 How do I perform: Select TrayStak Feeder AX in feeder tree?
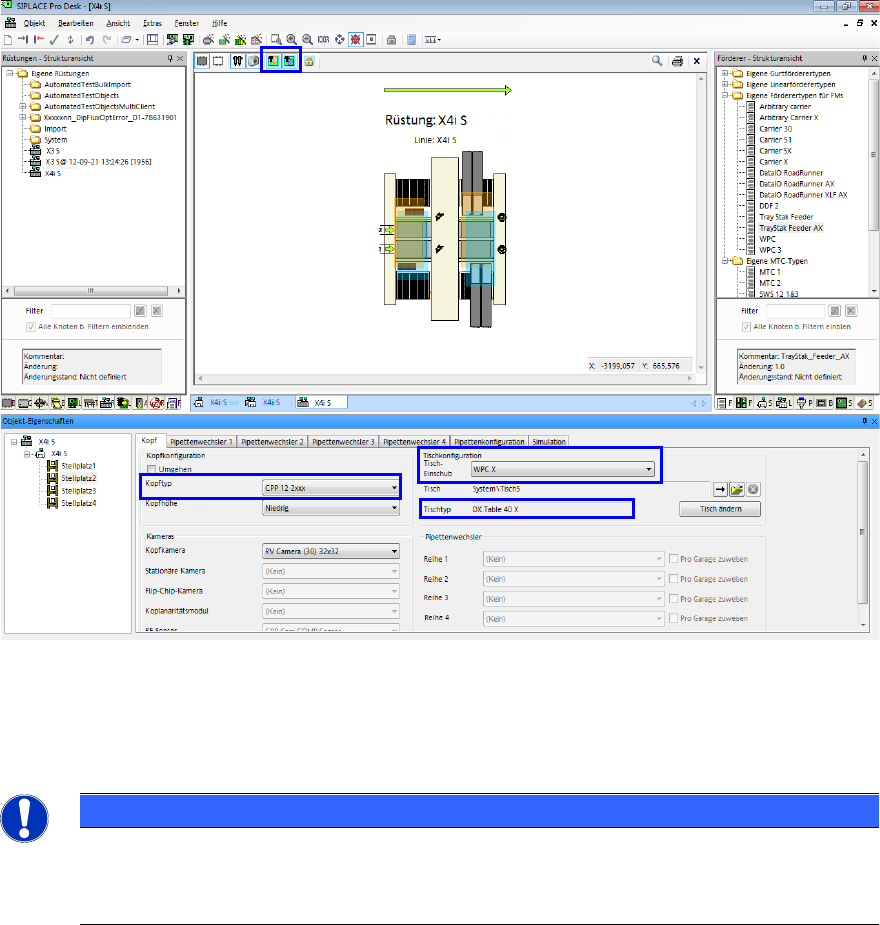click(x=791, y=228)
